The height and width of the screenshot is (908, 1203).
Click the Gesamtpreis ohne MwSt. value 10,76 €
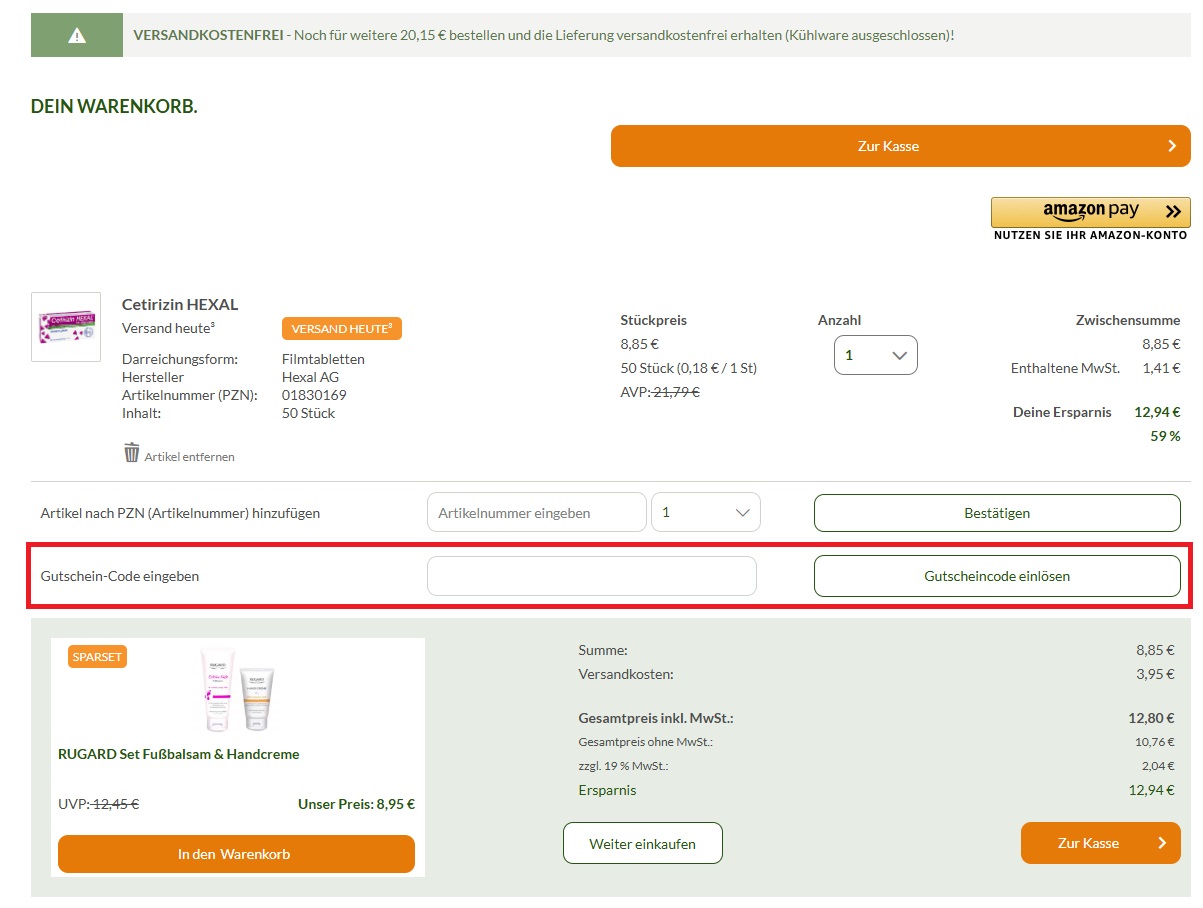coord(1155,742)
